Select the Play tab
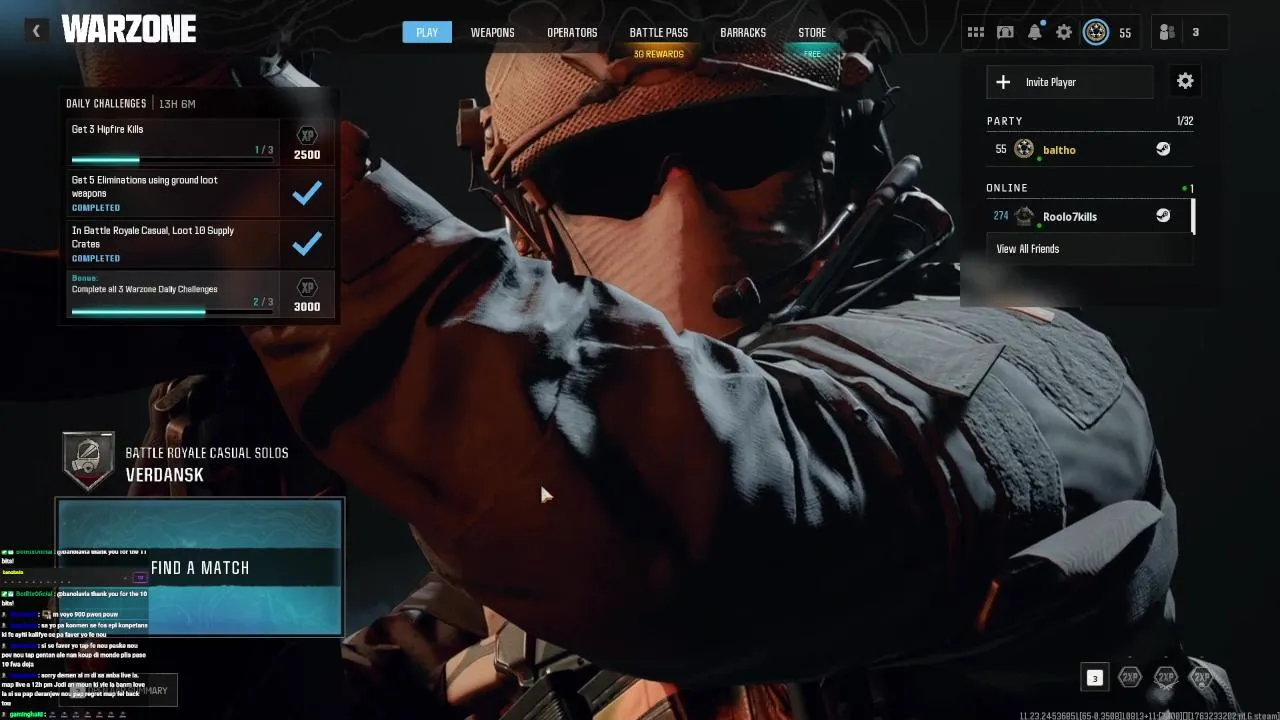The image size is (1280, 720). [427, 32]
